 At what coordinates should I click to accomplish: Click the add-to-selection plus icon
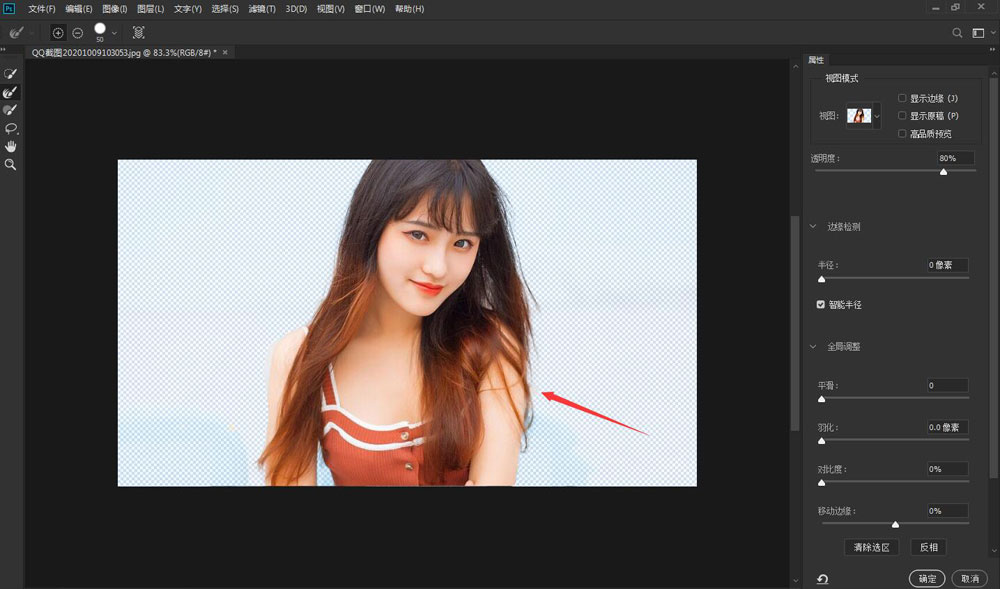coord(58,33)
